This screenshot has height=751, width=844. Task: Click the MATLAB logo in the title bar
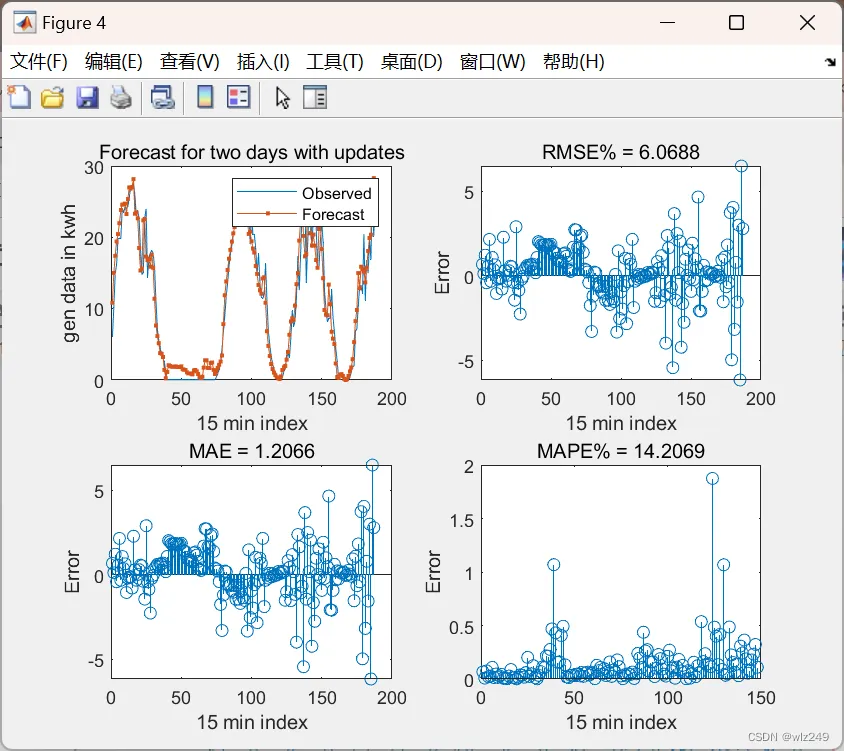click(25, 23)
